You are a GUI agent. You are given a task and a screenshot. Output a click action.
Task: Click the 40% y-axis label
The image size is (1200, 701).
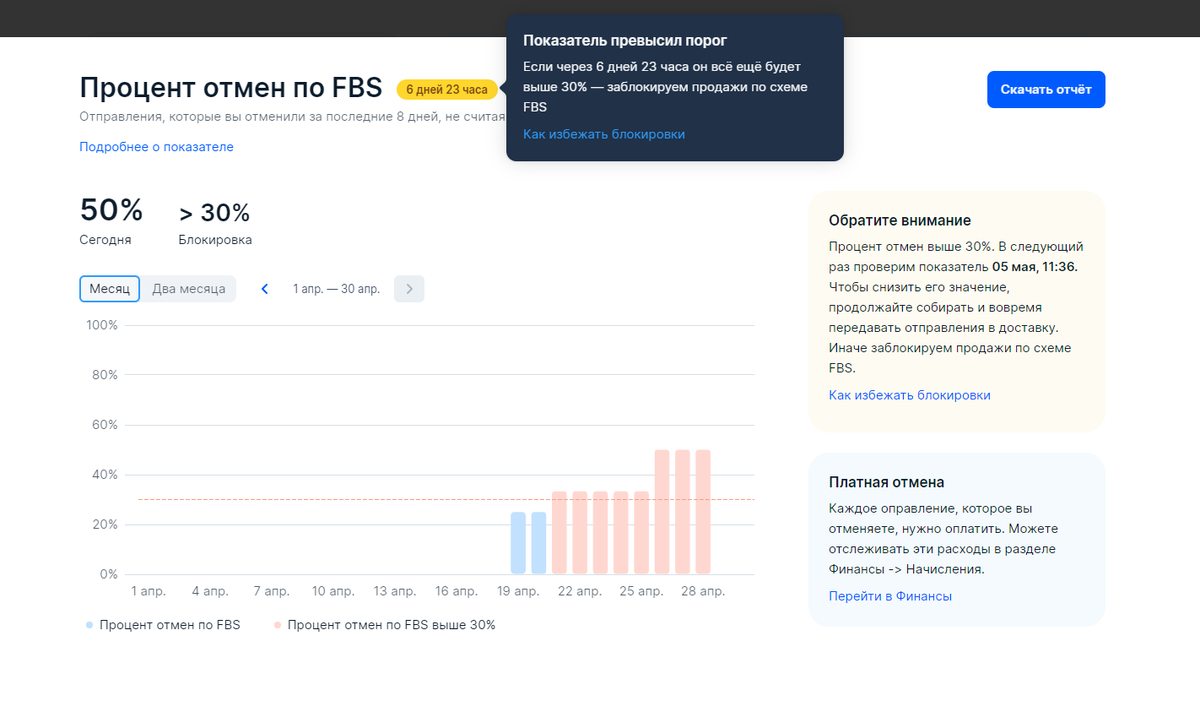106,475
